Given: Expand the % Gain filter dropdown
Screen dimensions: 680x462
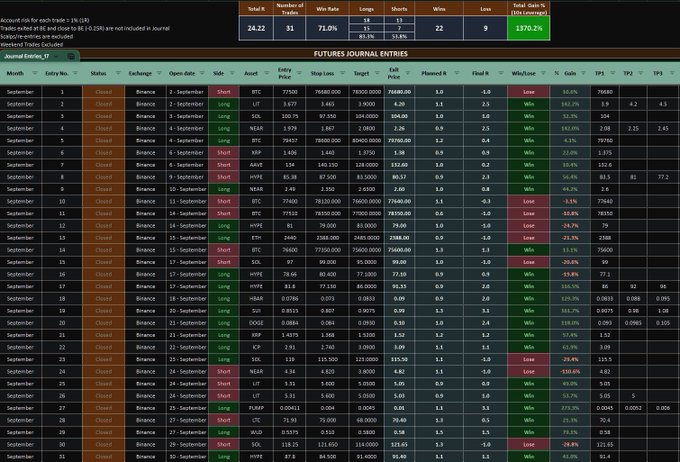Looking at the screenshot, I should point(584,73).
